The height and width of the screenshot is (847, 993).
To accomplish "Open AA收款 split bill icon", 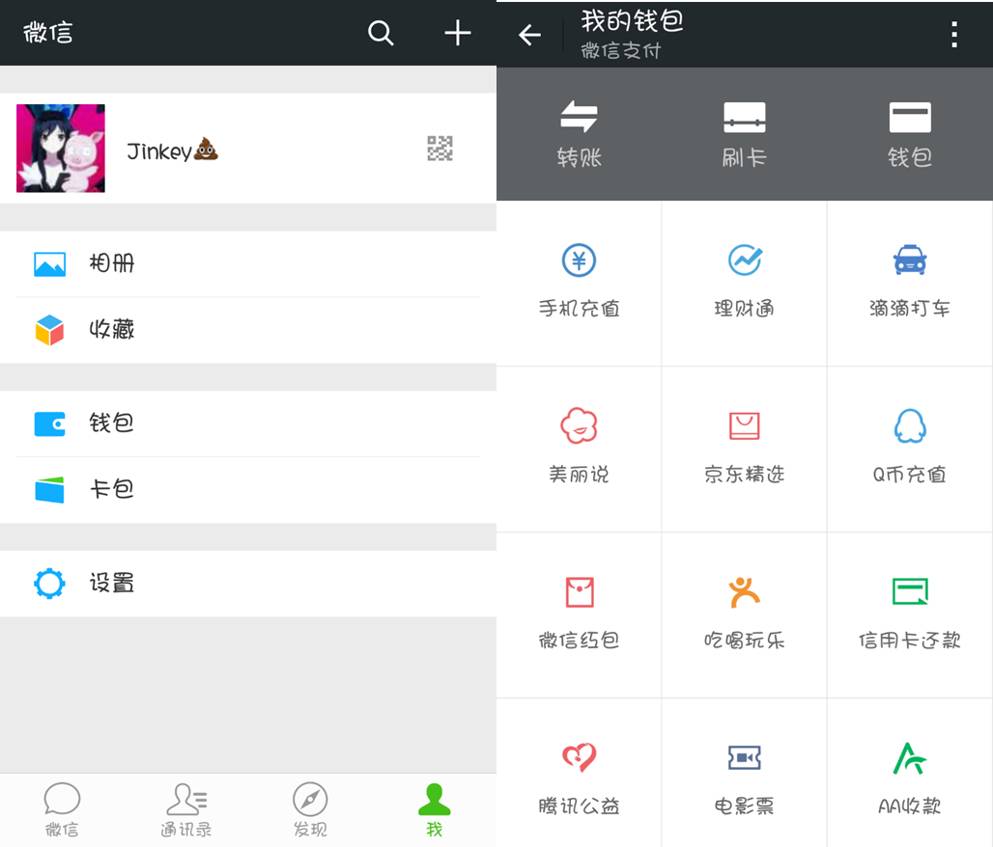I will [910, 758].
